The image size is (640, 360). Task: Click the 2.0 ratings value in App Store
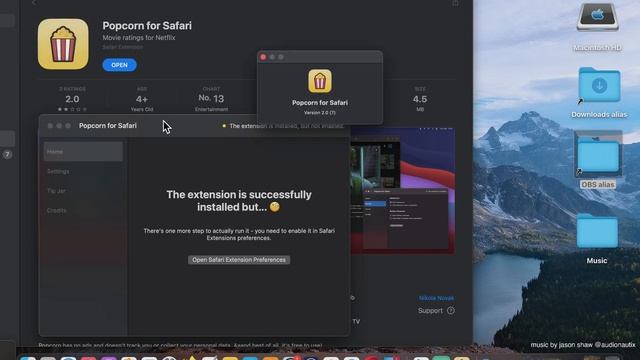coord(72,99)
